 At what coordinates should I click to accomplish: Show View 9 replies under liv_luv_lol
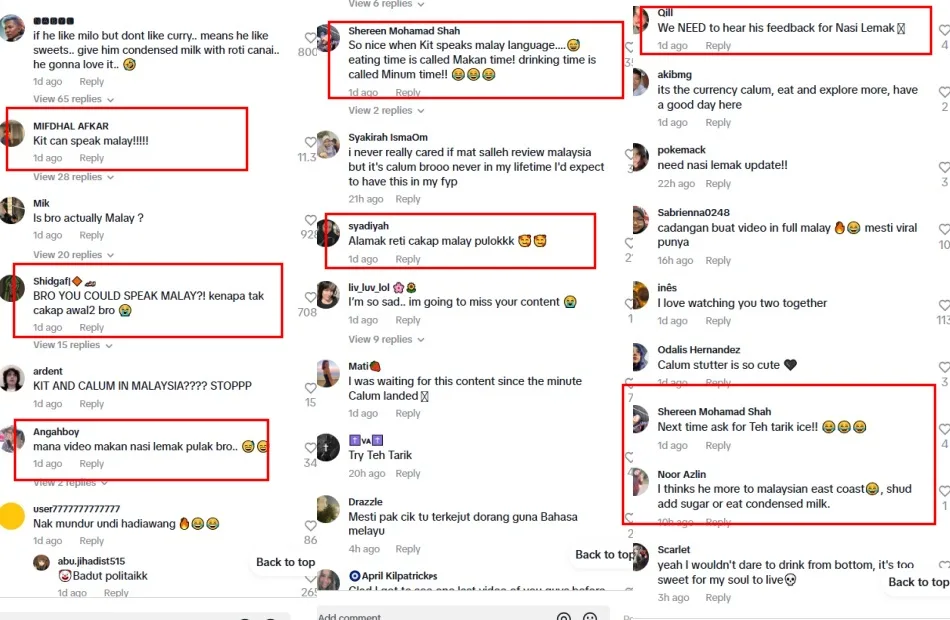(386, 339)
